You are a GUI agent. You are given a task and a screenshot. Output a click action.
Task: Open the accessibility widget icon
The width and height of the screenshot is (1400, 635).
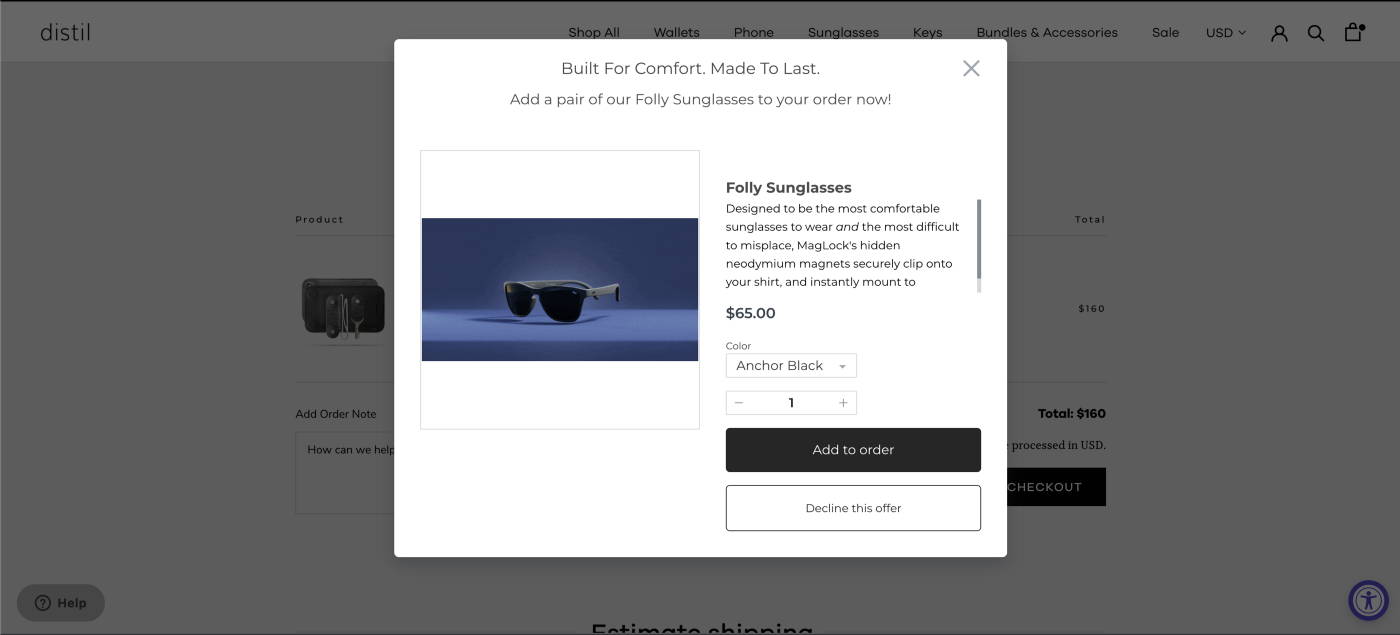coord(1368,601)
